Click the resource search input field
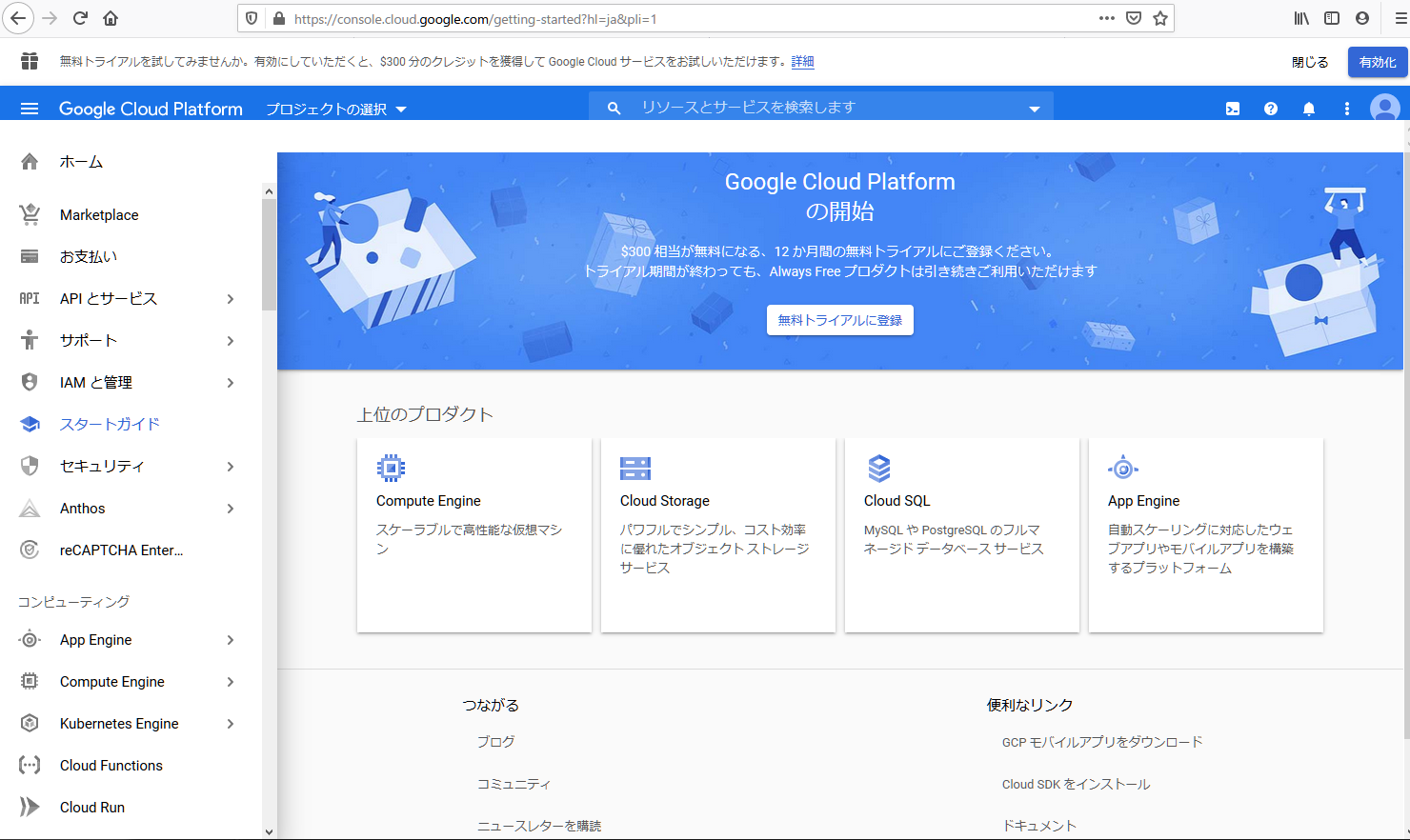The width and height of the screenshot is (1410, 840). (821, 108)
